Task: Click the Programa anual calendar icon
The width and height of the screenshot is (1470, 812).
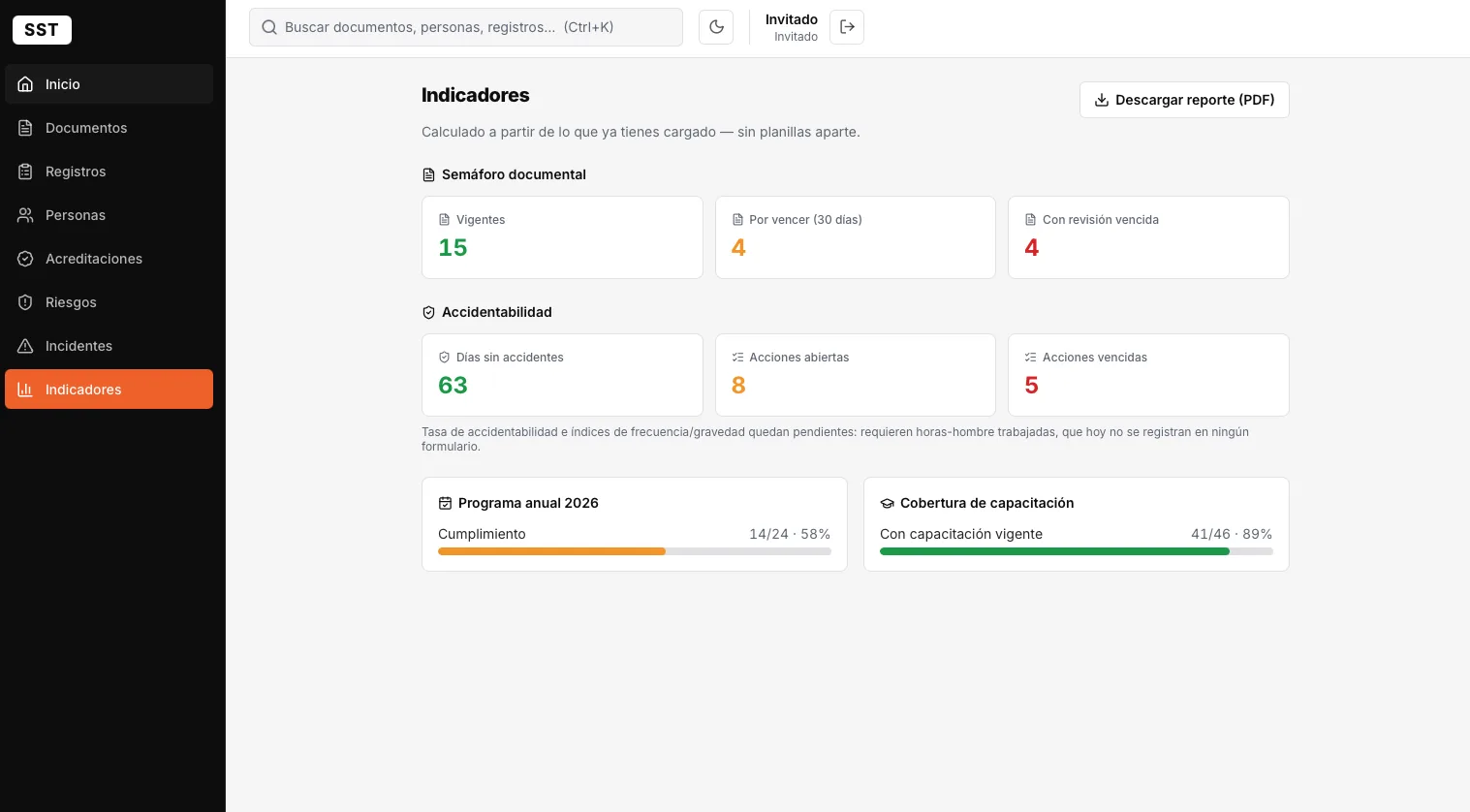Action: click(x=445, y=503)
